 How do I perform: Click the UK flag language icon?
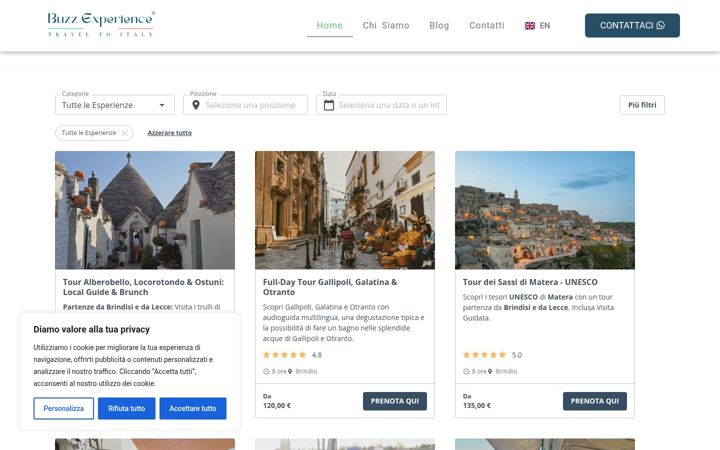pos(530,26)
